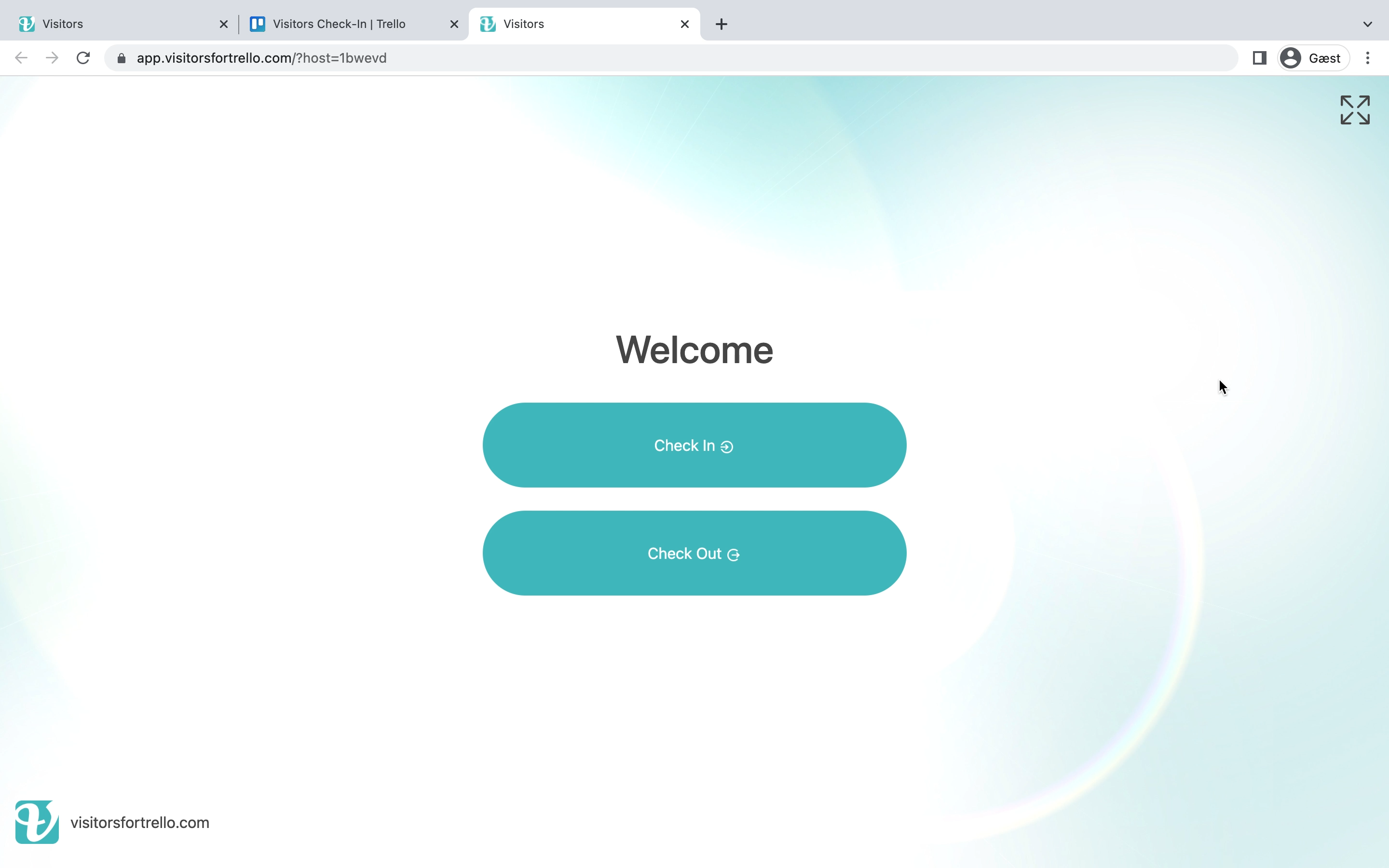Go back to the previous page
1389x868 pixels.
click(21, 58)
